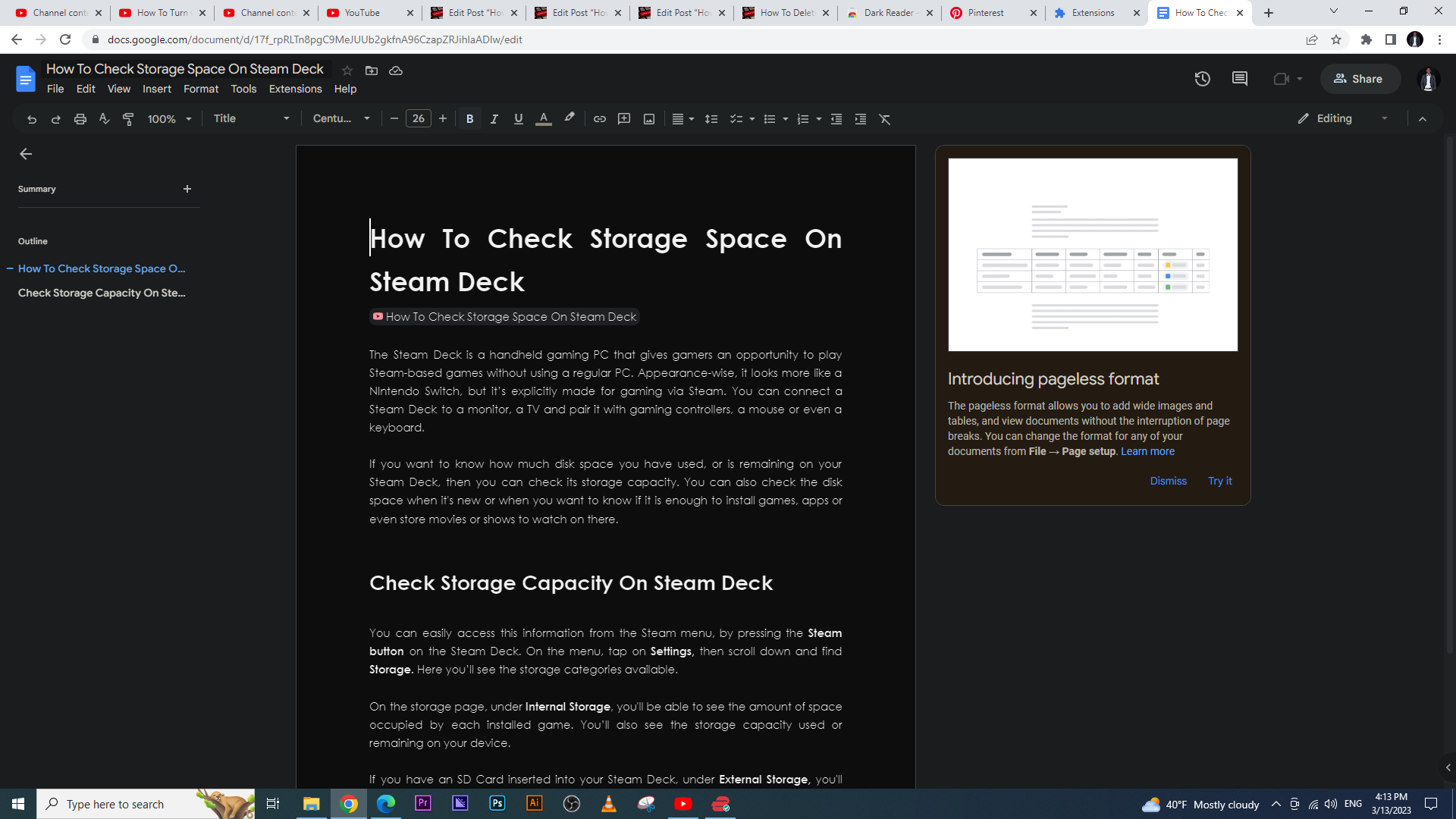Viewport: 1456px width, 819px height.
Task: Open the zoom level 100% dropdown
Action: tap(169, 119)
